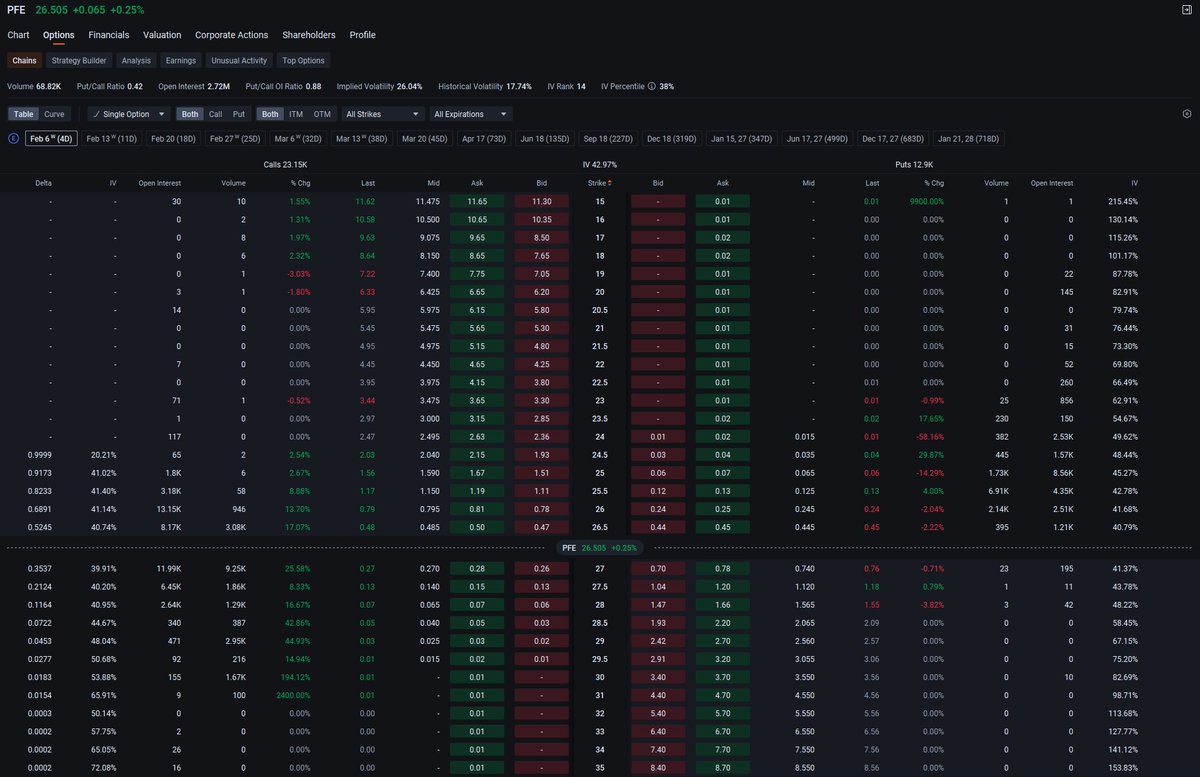Image resolution: width=1200 pixels, height=777 pixels.
Task: Click the PFE ticker symbol at top left
Action: (16, 10)
